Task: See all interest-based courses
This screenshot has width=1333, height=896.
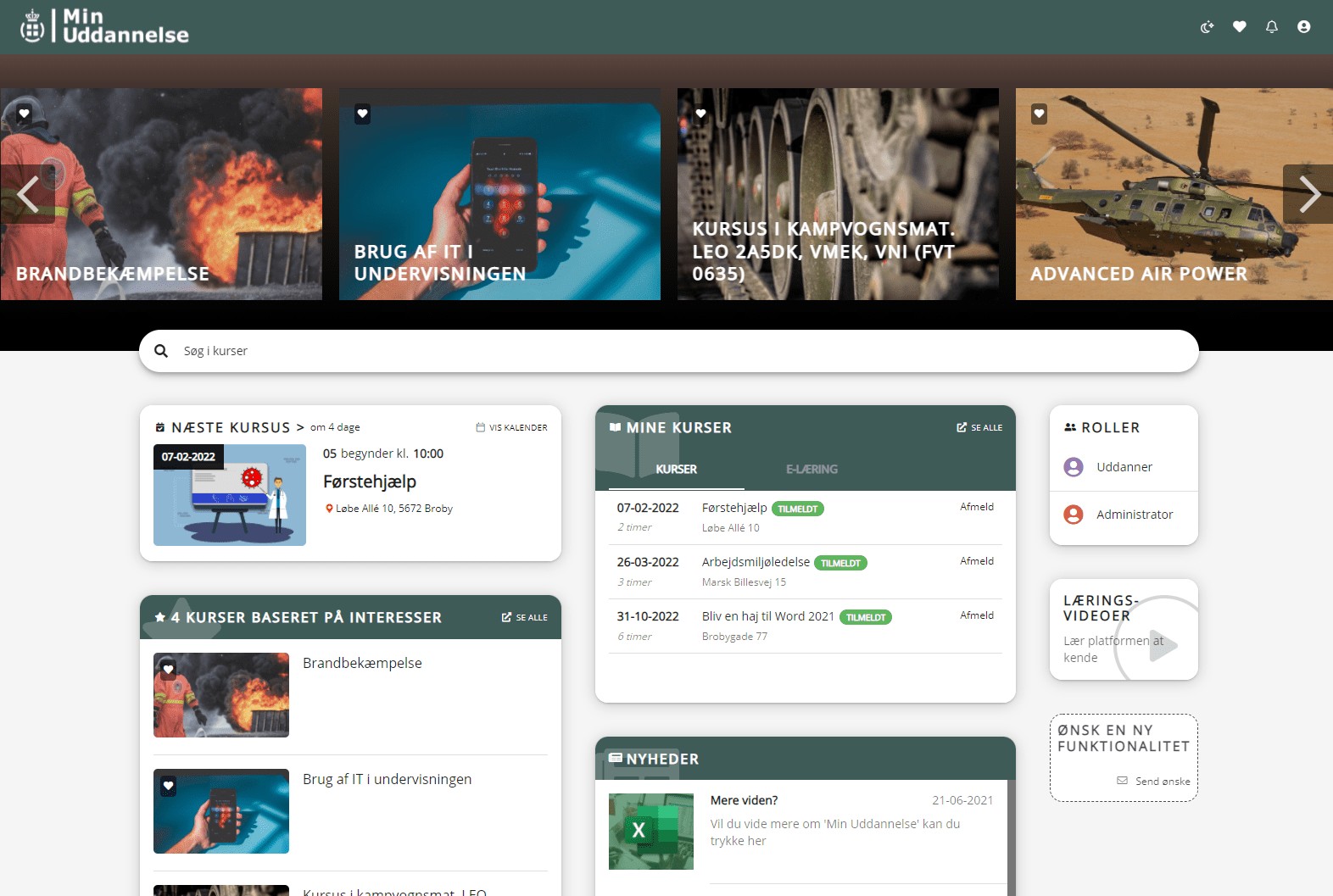Action: click(x=524, y=617)
